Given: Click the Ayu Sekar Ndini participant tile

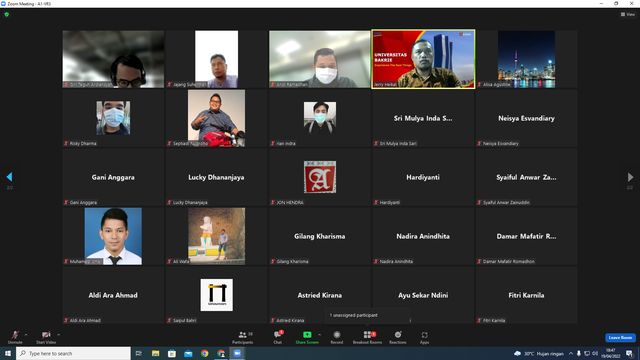Looking at the screenshot, I should (x=423, y=295).
